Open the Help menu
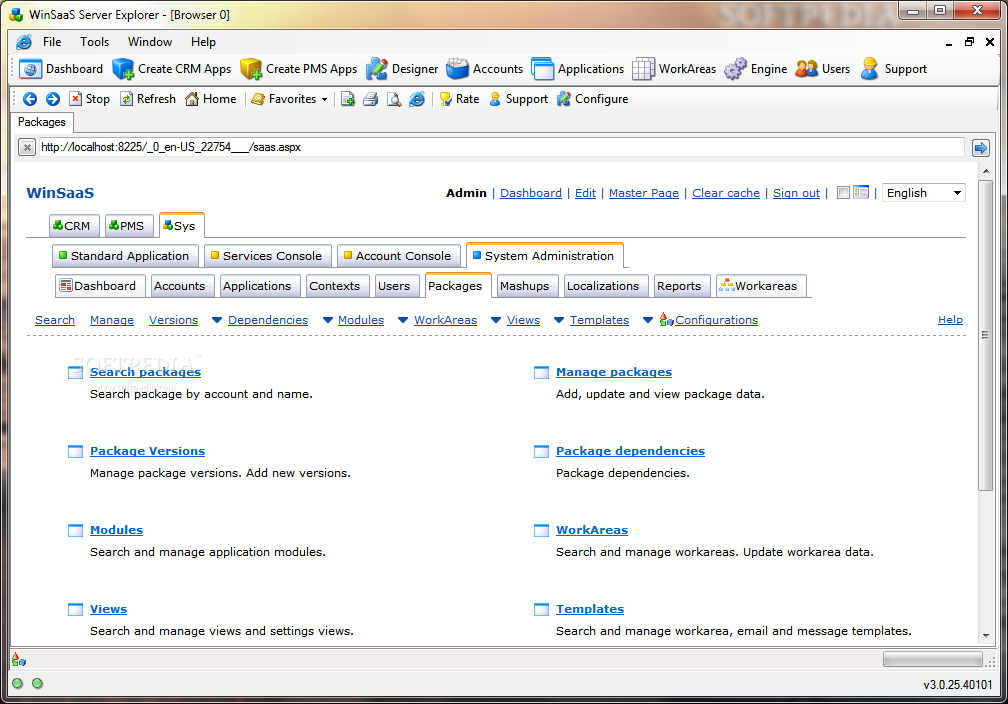Image resolution: width=1008 pixels, height=704 pixels. 203,42
